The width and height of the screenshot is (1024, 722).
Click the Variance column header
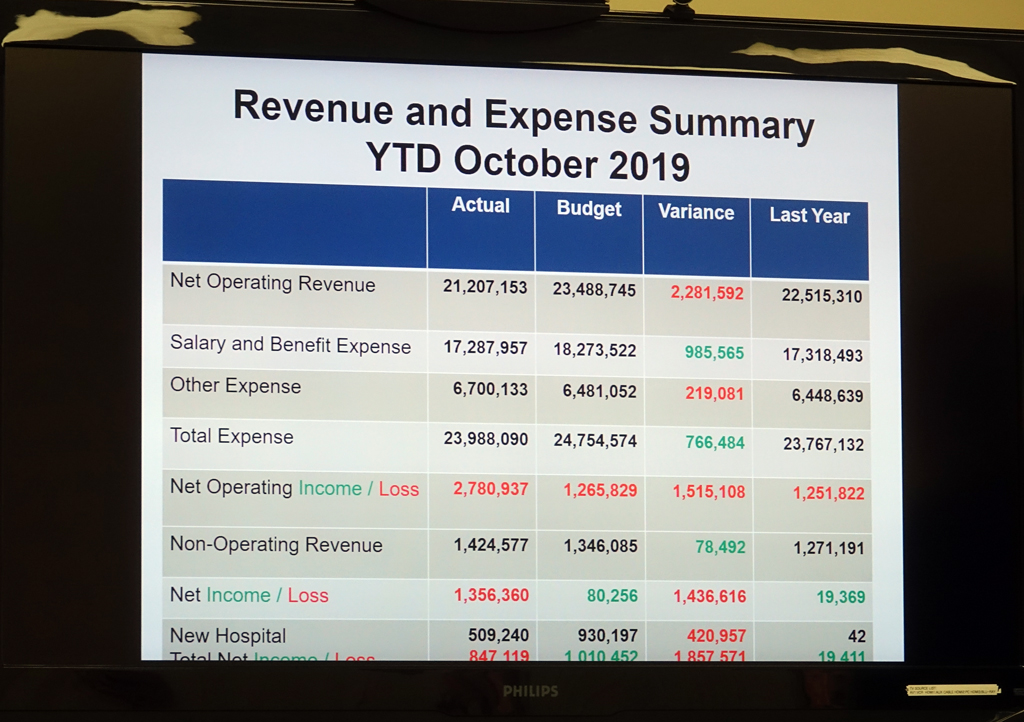(696, 212)
